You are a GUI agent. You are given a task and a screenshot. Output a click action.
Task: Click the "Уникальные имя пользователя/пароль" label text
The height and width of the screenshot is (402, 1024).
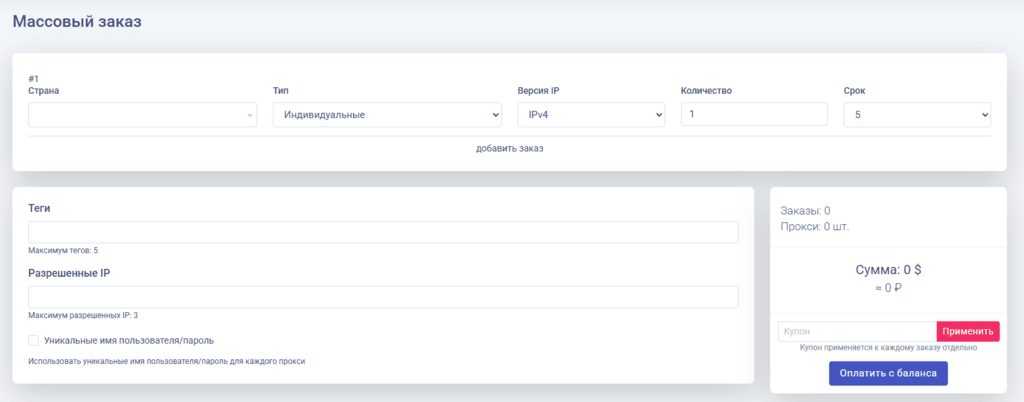(x=129, y=340)
